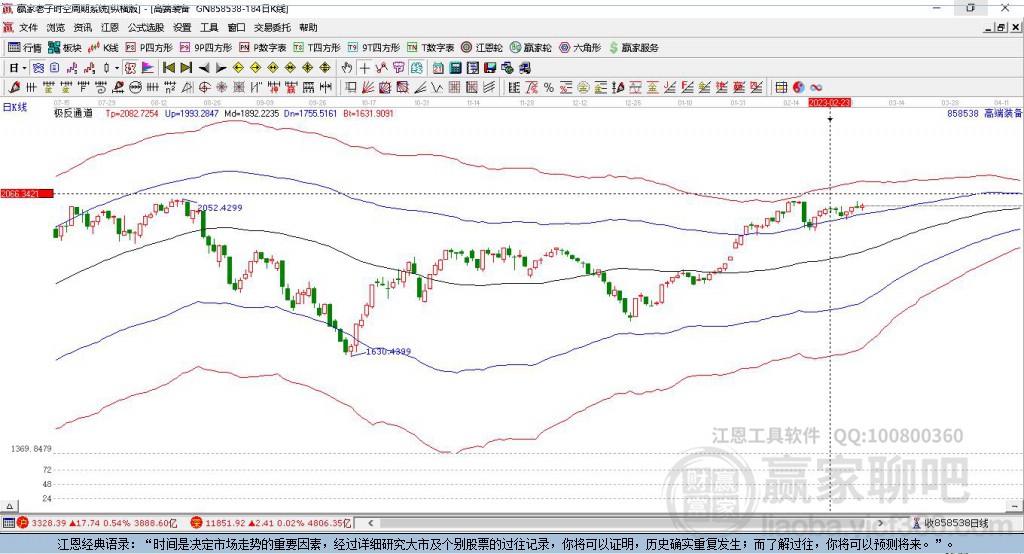Click the red-blue yin-yang icon

[x=798, y=87]
